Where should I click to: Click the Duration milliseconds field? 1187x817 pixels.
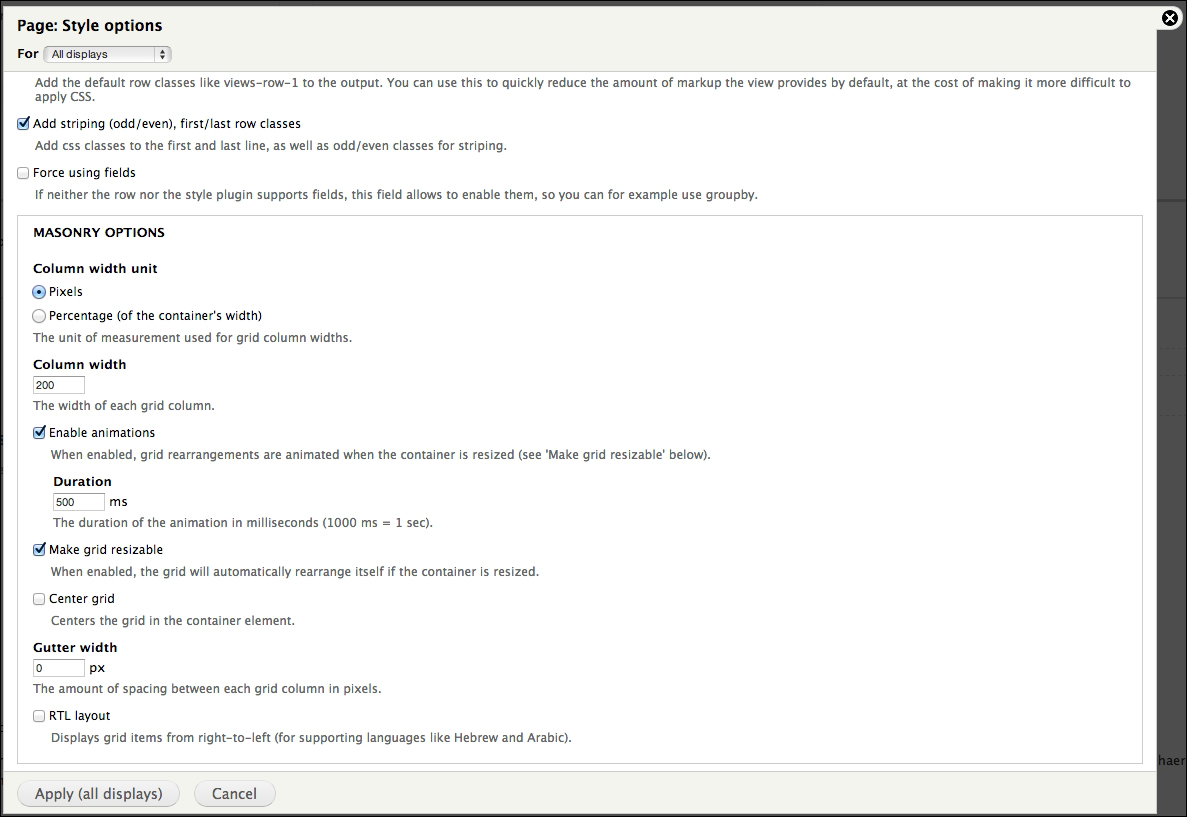79,502
